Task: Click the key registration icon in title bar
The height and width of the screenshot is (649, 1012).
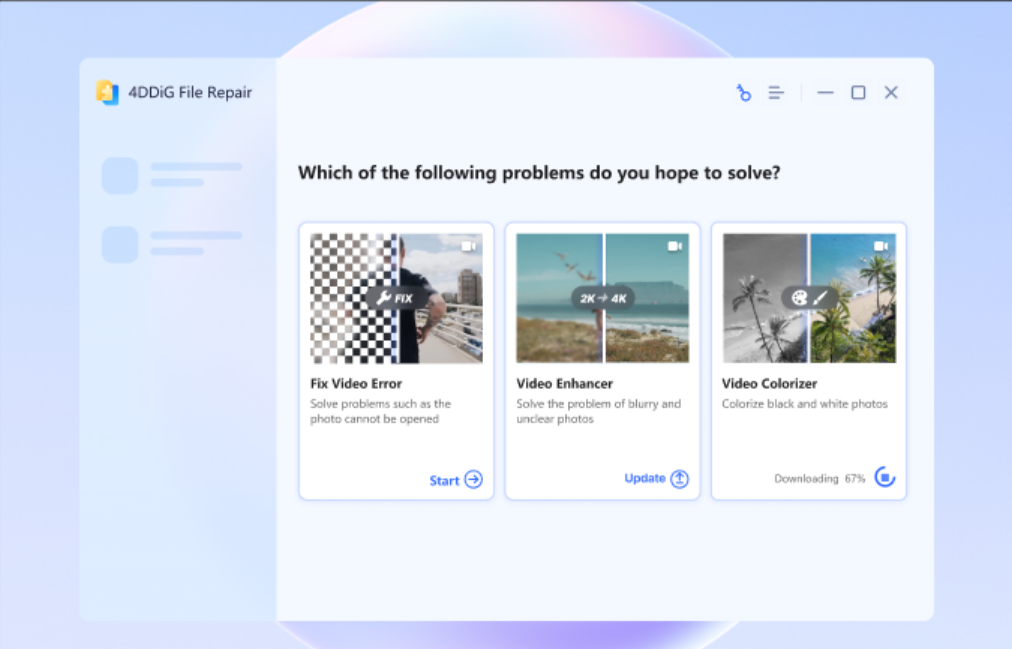Action: [x=744, y=93]
